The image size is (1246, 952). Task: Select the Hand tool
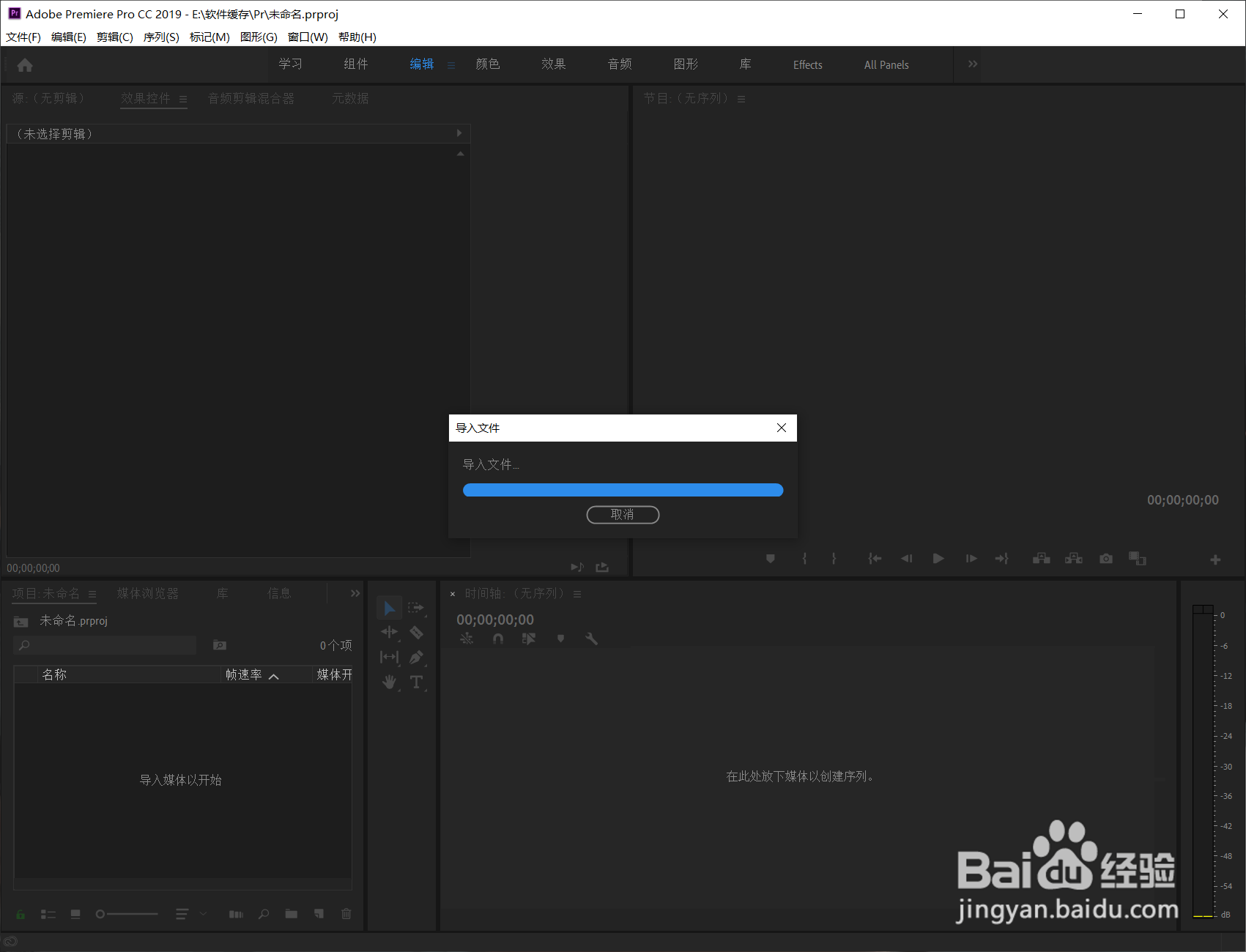[x=390, y=683]
